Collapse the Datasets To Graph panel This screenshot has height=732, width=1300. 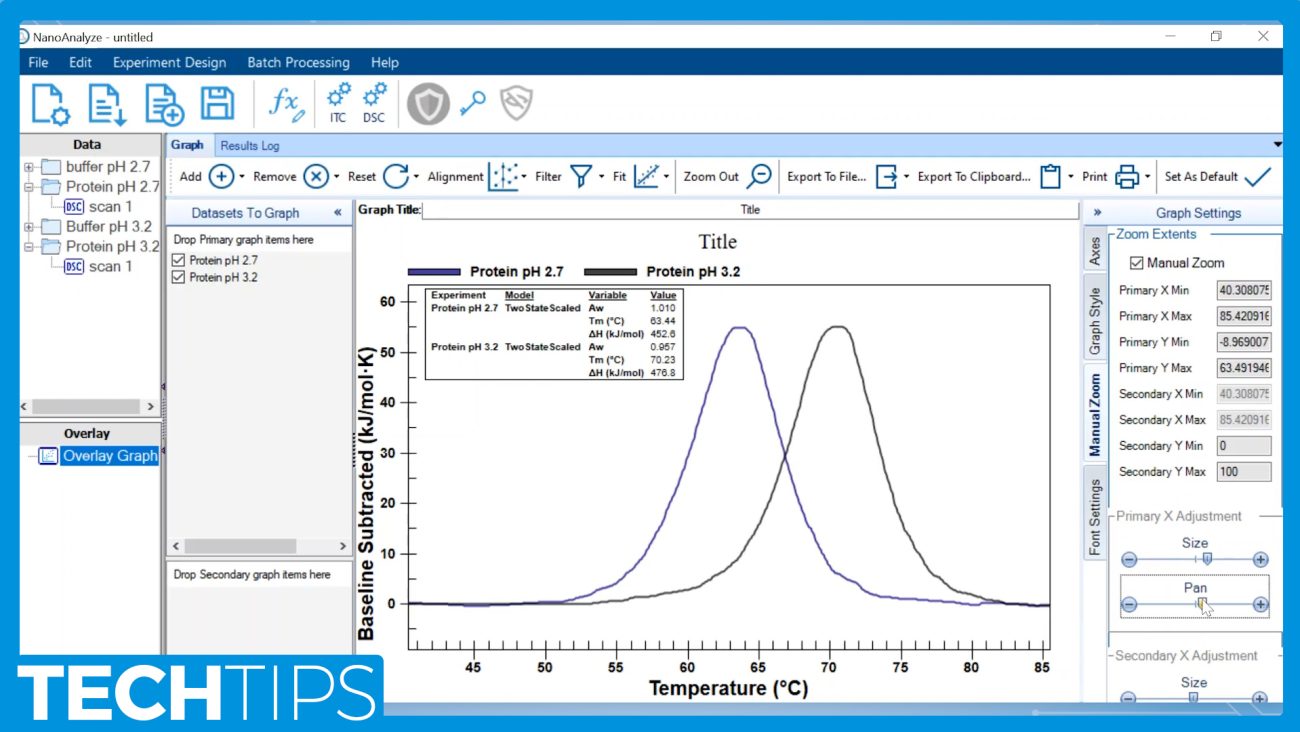(x=337, y=213)
